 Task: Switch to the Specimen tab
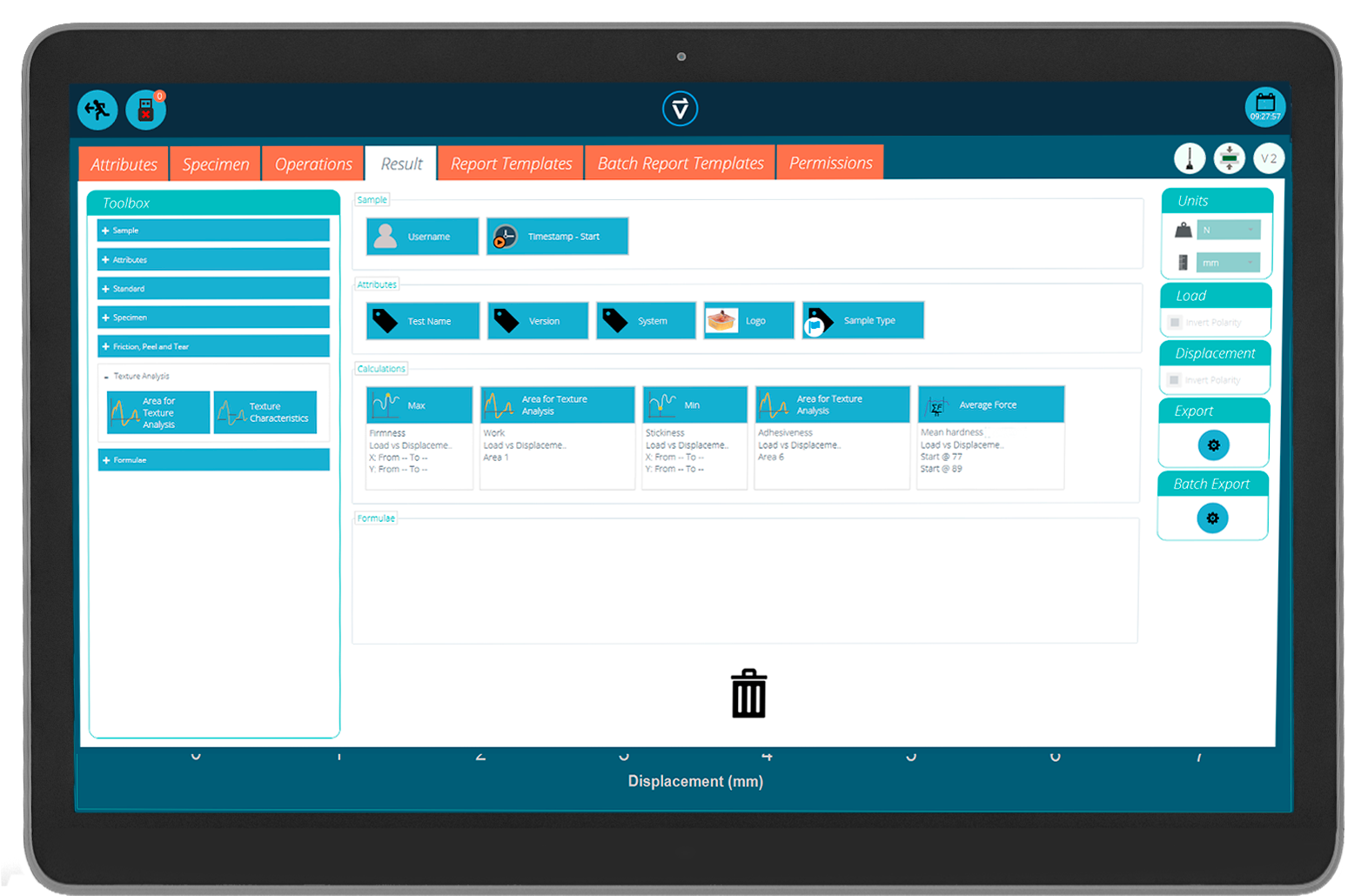coord(216,164)
